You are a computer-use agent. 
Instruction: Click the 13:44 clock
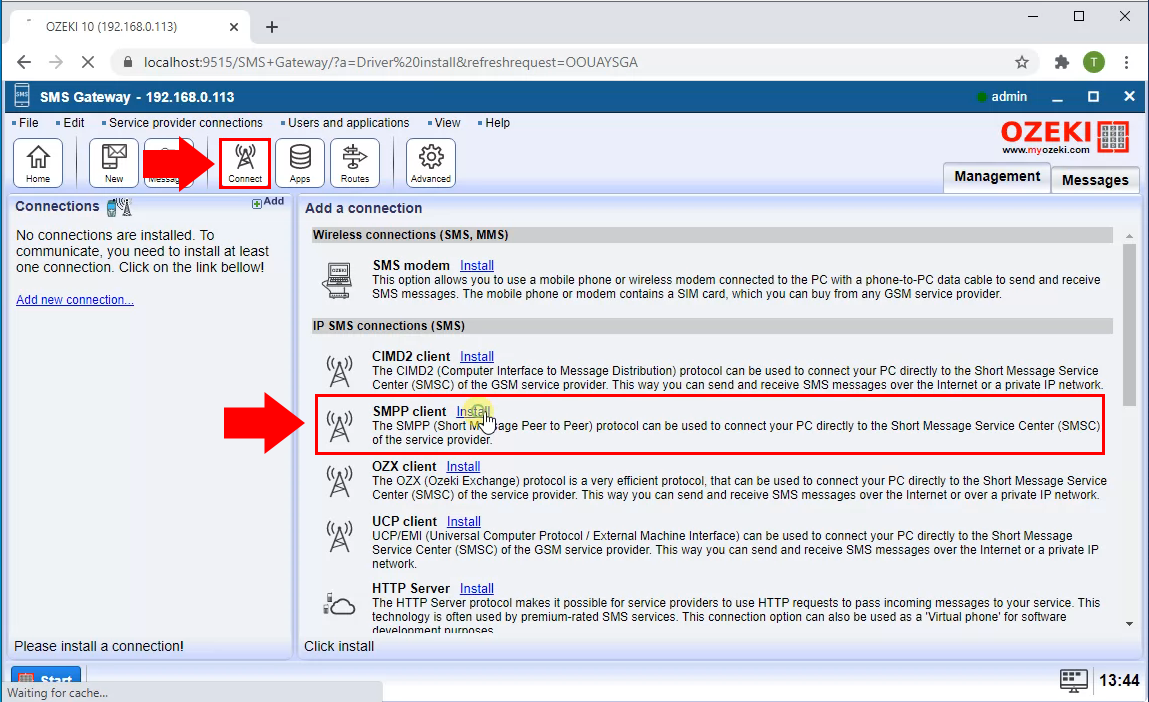[x=1119, y=681]
